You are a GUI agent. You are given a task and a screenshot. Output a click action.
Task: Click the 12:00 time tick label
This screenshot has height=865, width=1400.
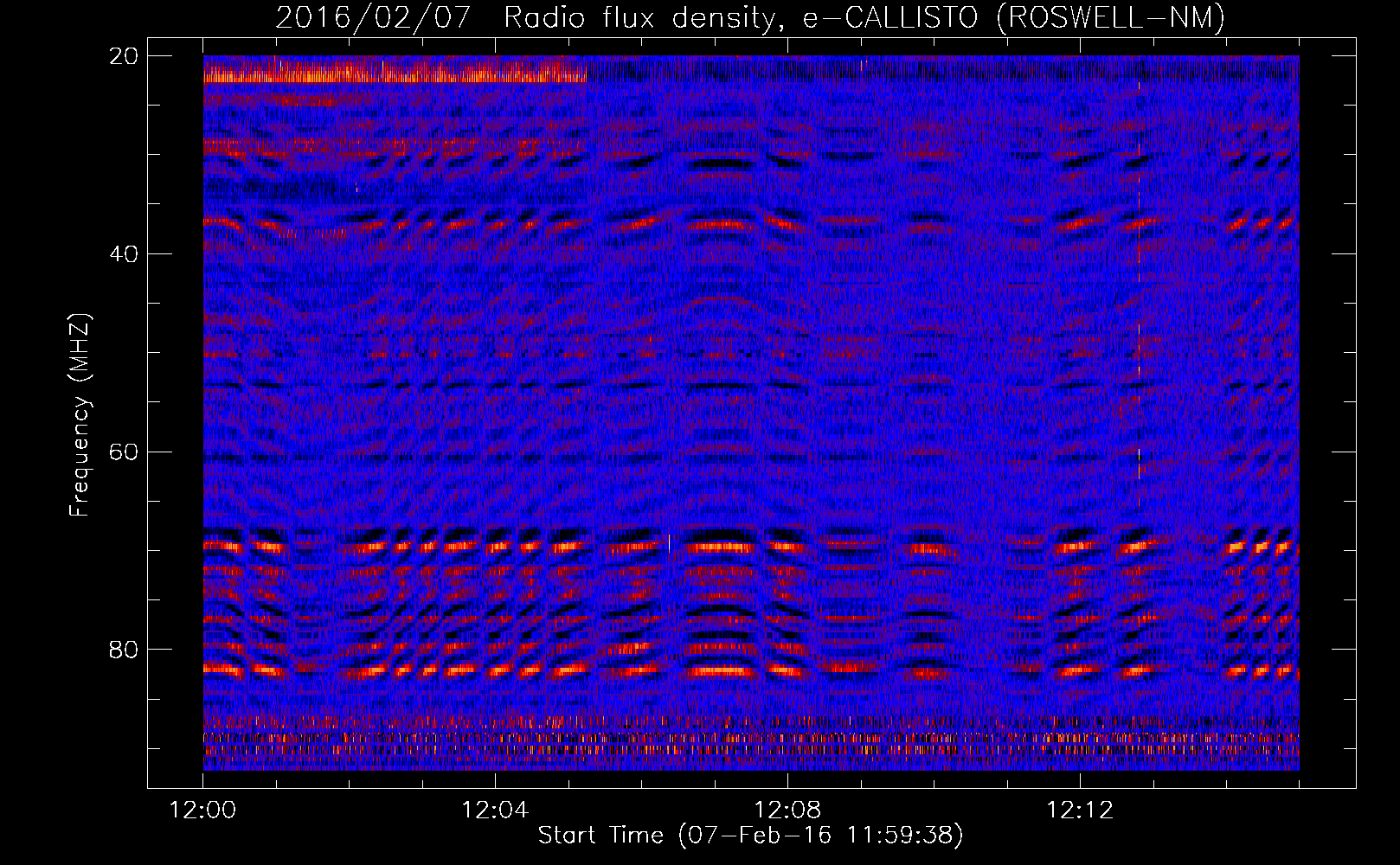point(202,811)
